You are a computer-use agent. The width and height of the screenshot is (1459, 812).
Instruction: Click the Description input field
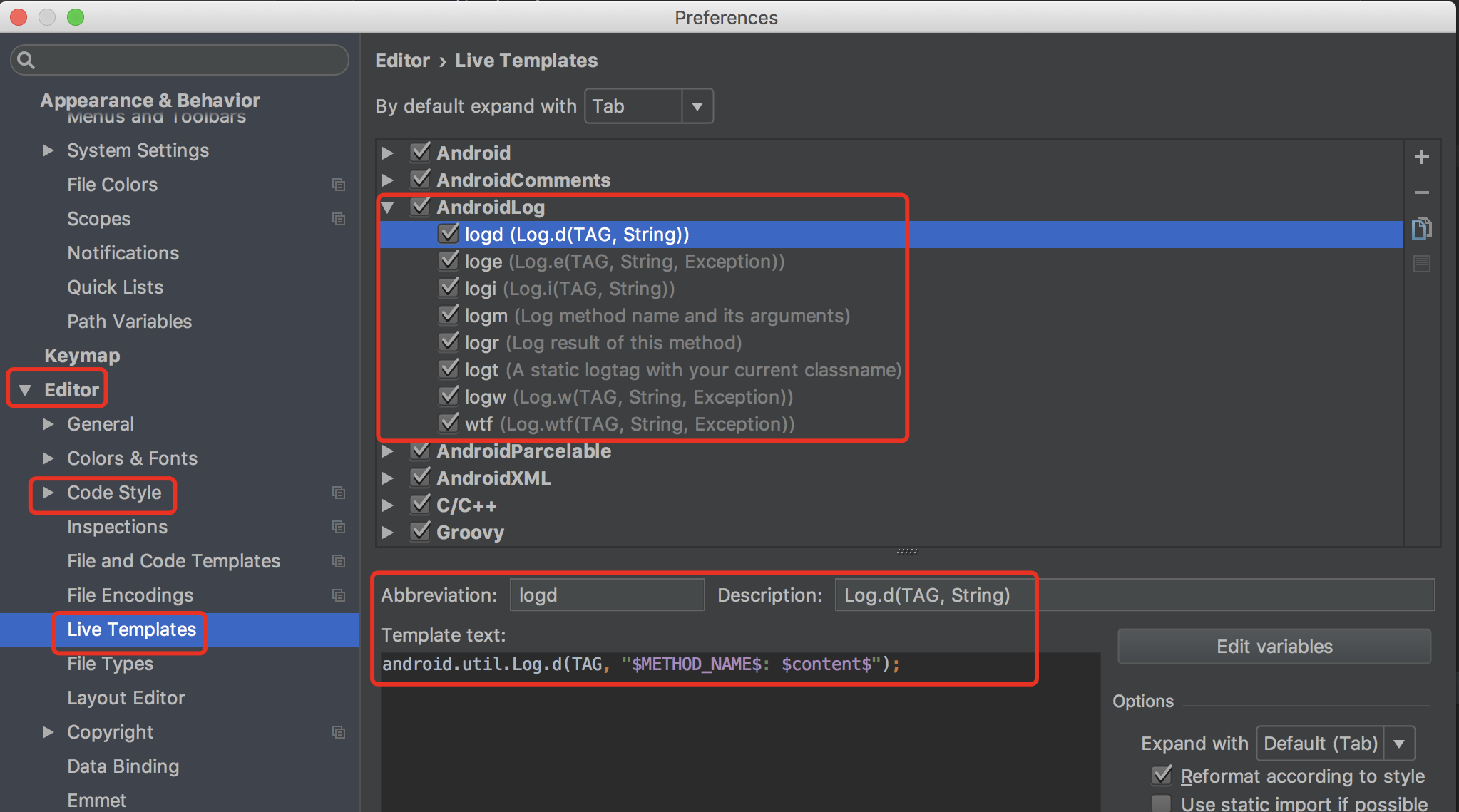point(1135,595)
